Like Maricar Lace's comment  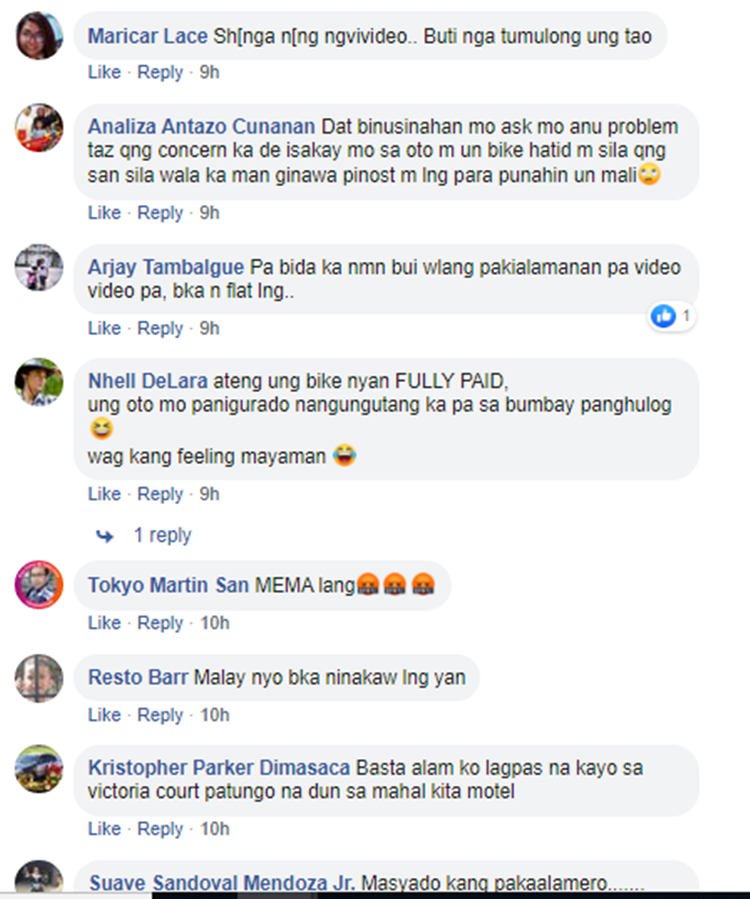[x=104, y=72]
